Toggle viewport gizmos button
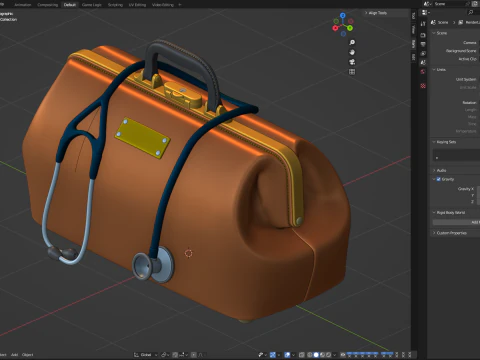480x360 pixels. tap(273, 355)
